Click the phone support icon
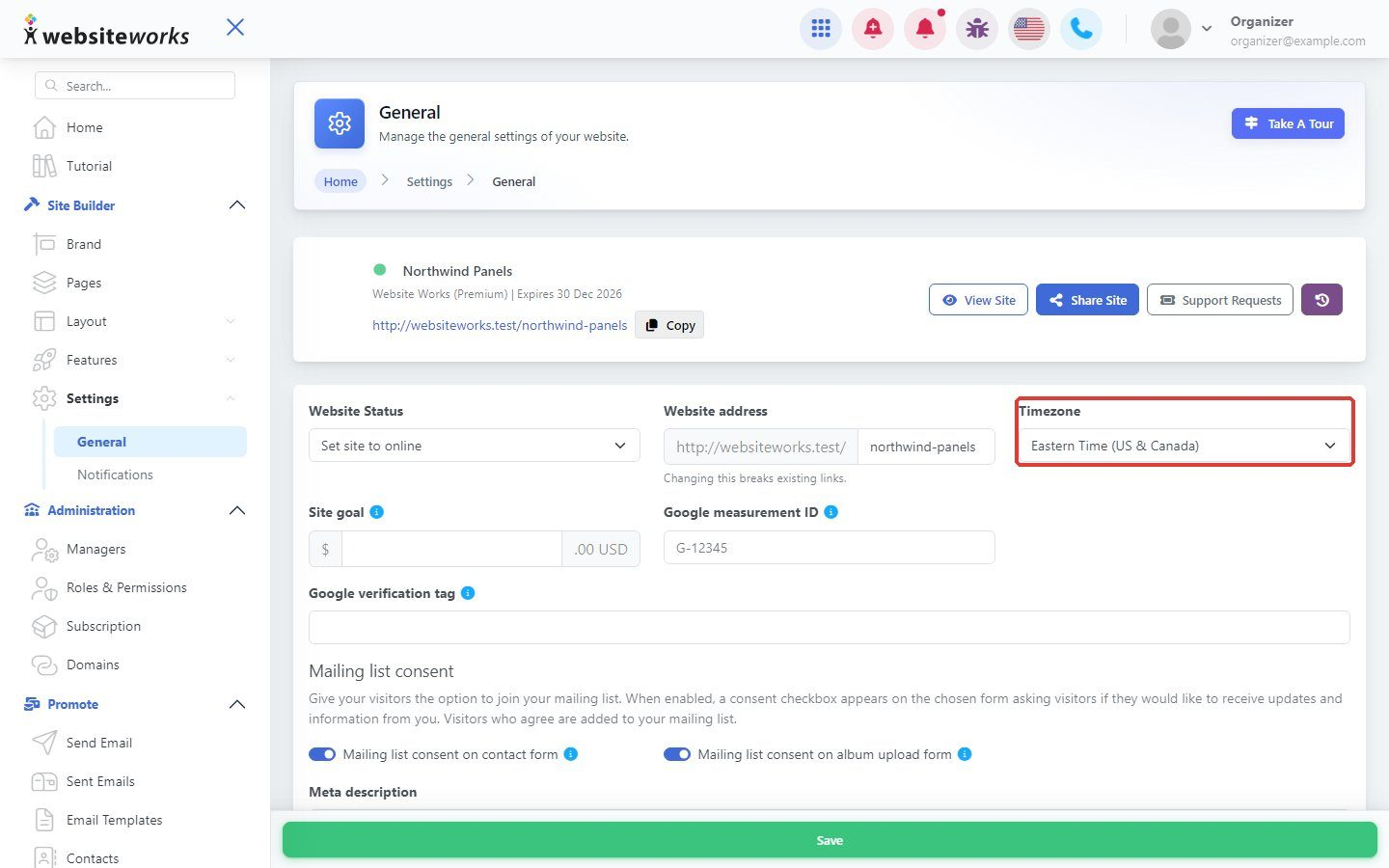Screen dimensions: 1389x868 click(x=1081, y=29)
